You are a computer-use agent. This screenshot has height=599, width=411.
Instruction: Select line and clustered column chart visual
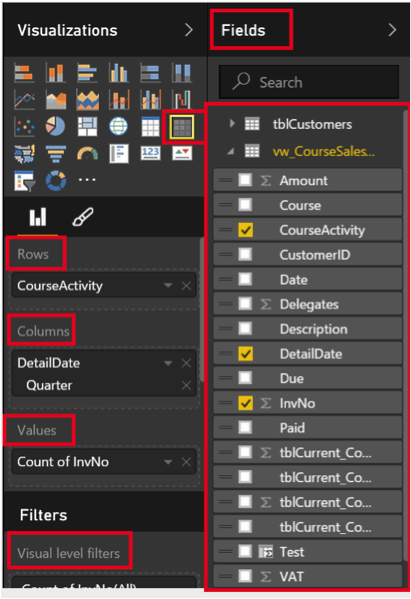[150, 100]
